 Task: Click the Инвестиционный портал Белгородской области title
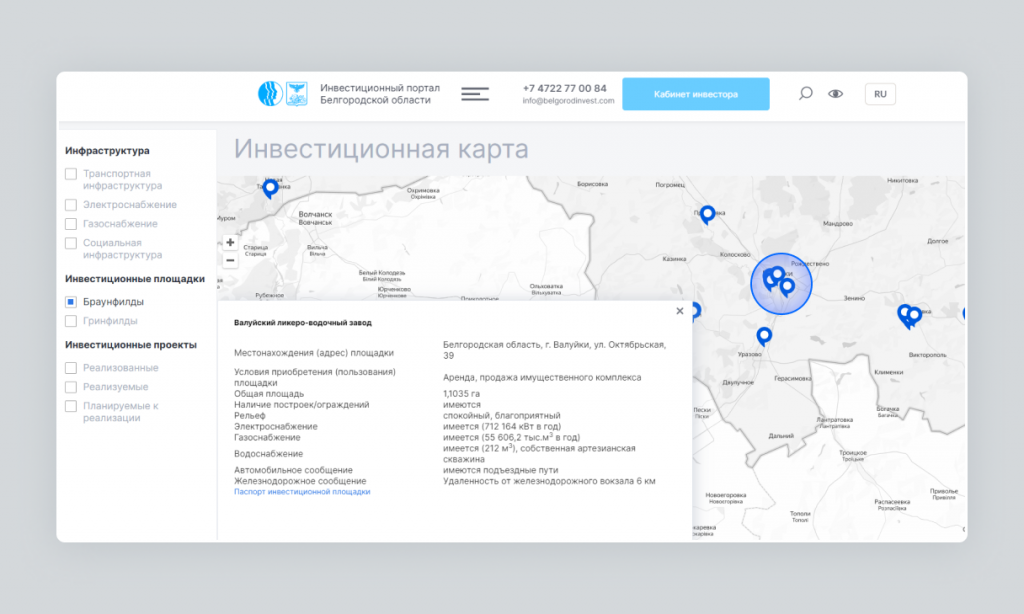coord(380,94)
